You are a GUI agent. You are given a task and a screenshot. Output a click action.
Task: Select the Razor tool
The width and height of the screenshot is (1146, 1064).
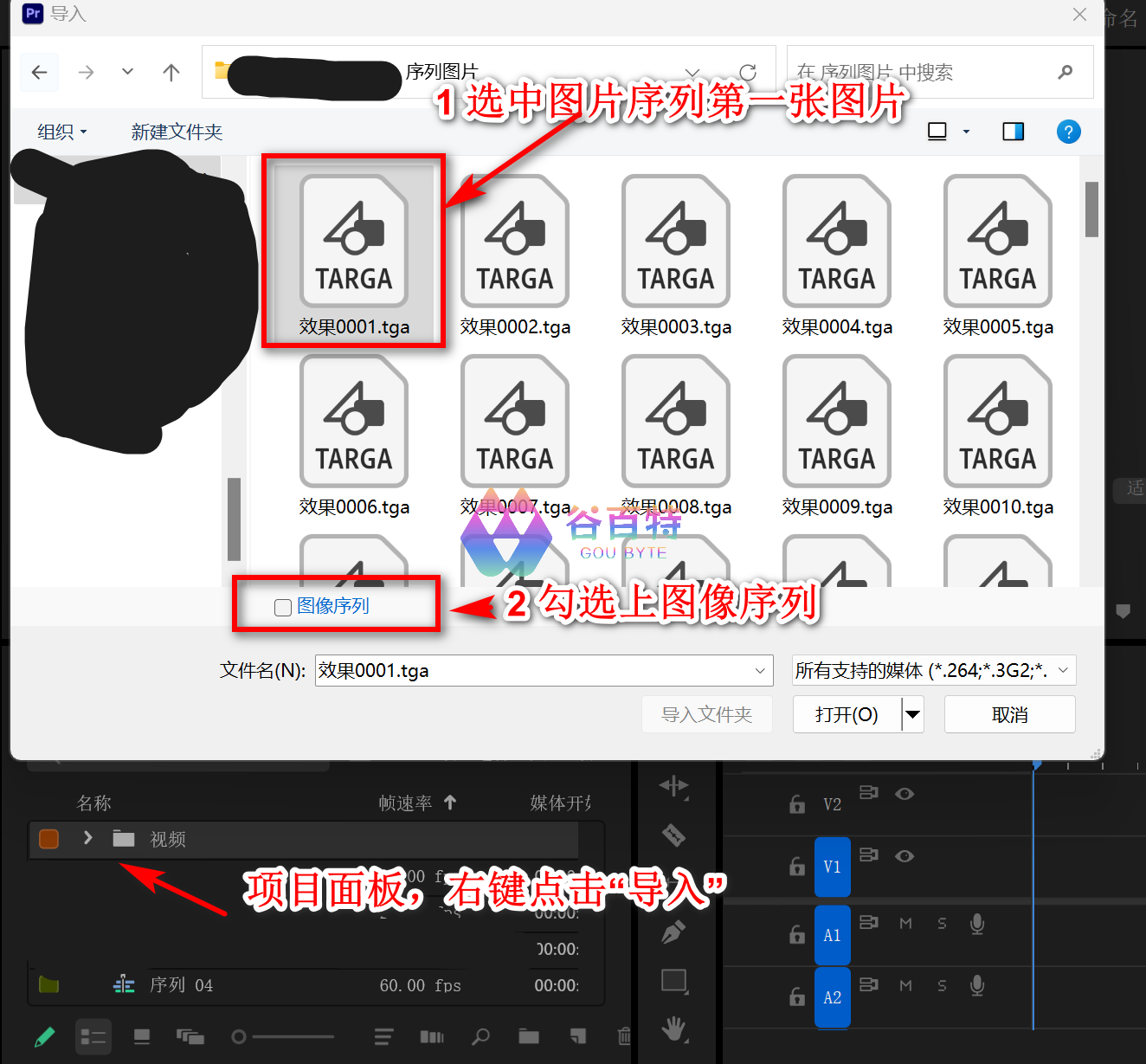tap(675, 835)
